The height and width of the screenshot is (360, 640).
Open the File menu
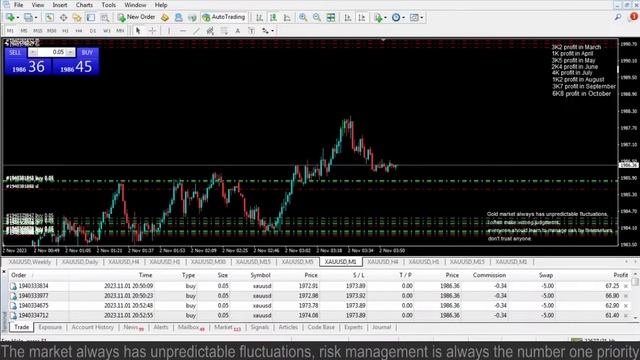18,5
